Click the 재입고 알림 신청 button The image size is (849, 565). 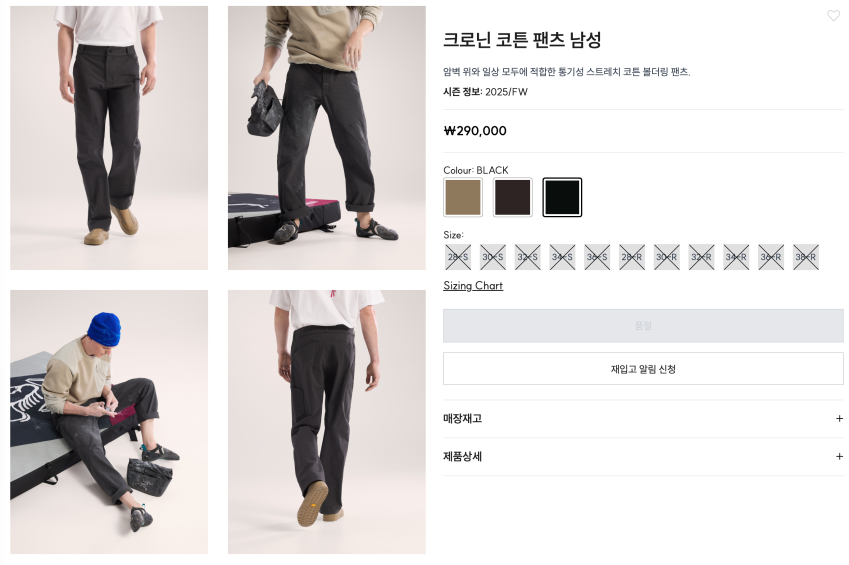(x=643, y=369)
